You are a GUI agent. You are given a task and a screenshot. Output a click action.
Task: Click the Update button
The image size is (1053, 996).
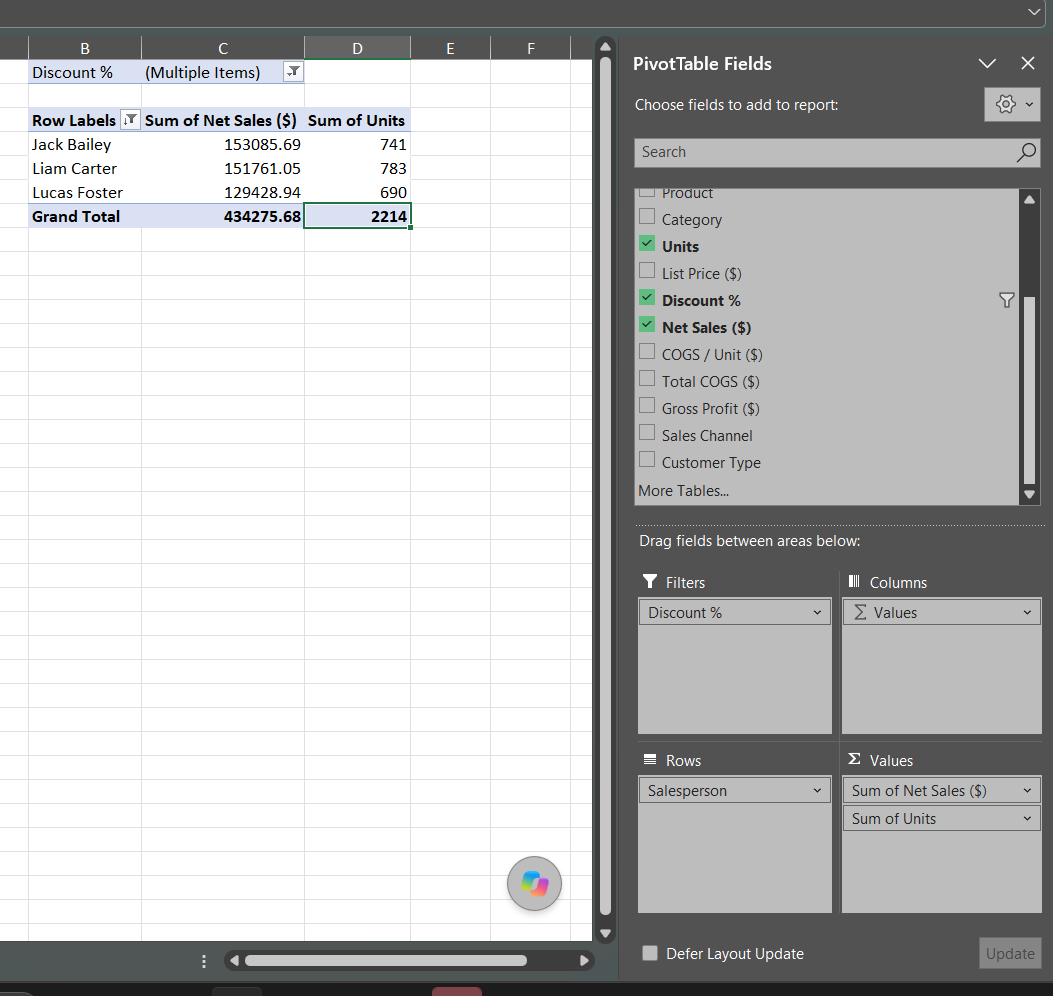[1010, 954]
